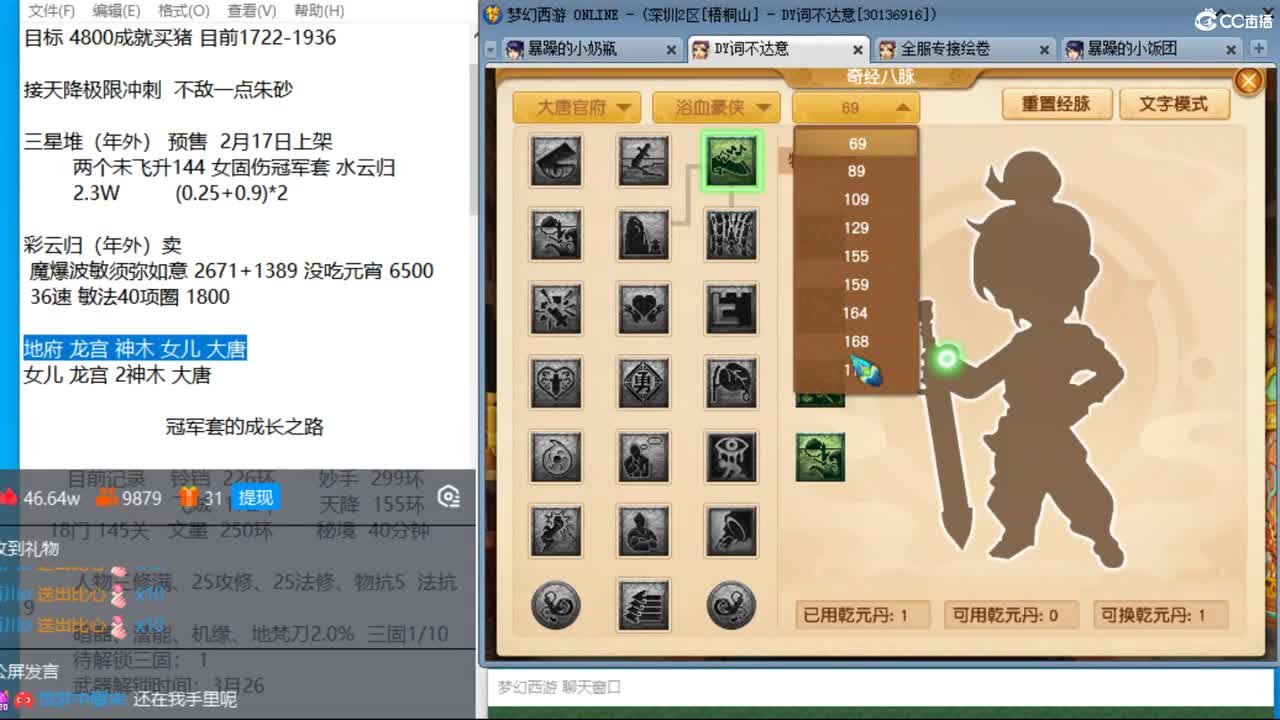Viewport: 1280px width, 720px height.
Task: Click the 重置经脉 button
Action: (1055, 104)
